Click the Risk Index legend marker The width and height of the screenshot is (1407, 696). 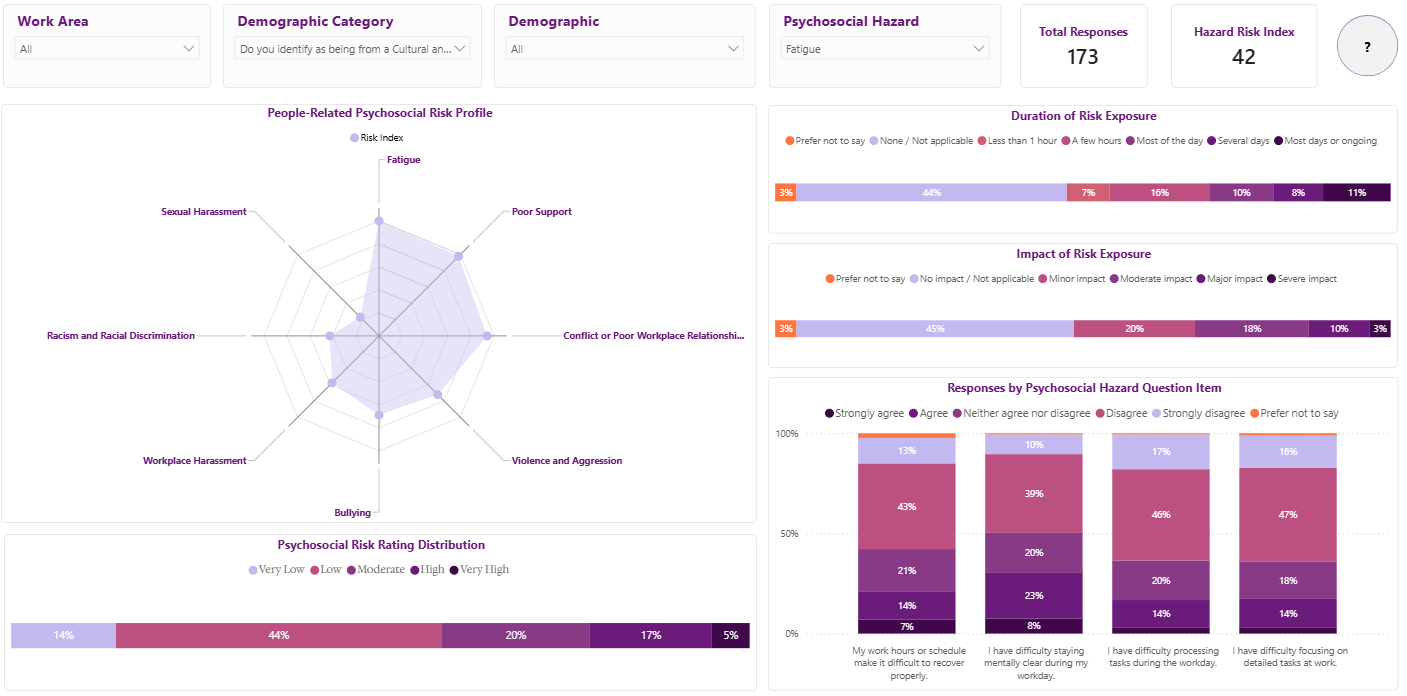point(354,138)
